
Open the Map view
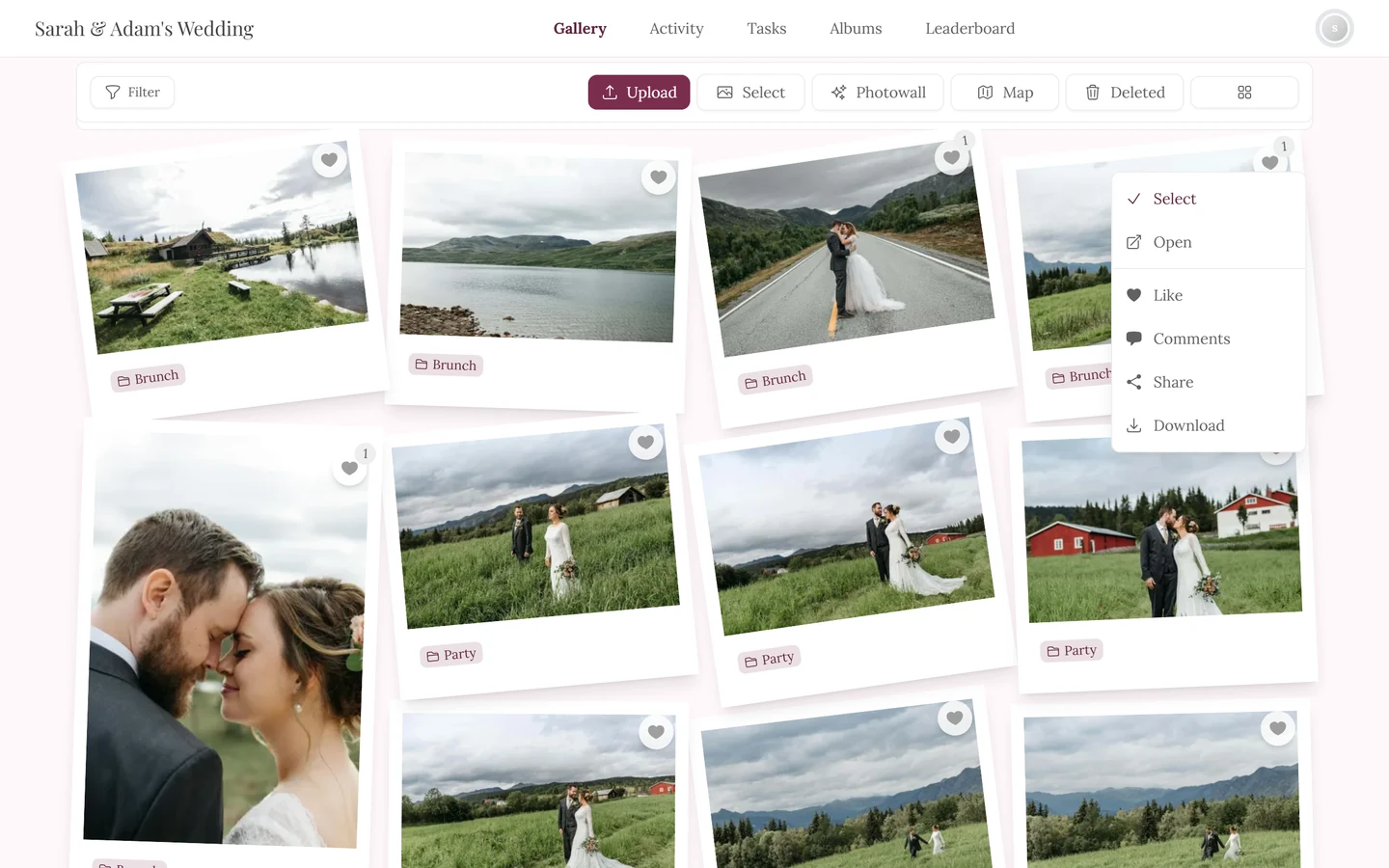(x=1005, y=93)
